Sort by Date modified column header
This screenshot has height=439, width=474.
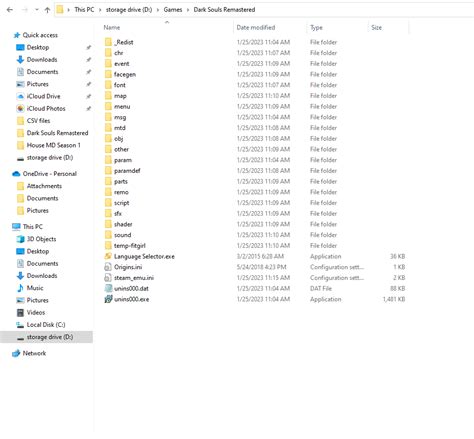point(256,28)
